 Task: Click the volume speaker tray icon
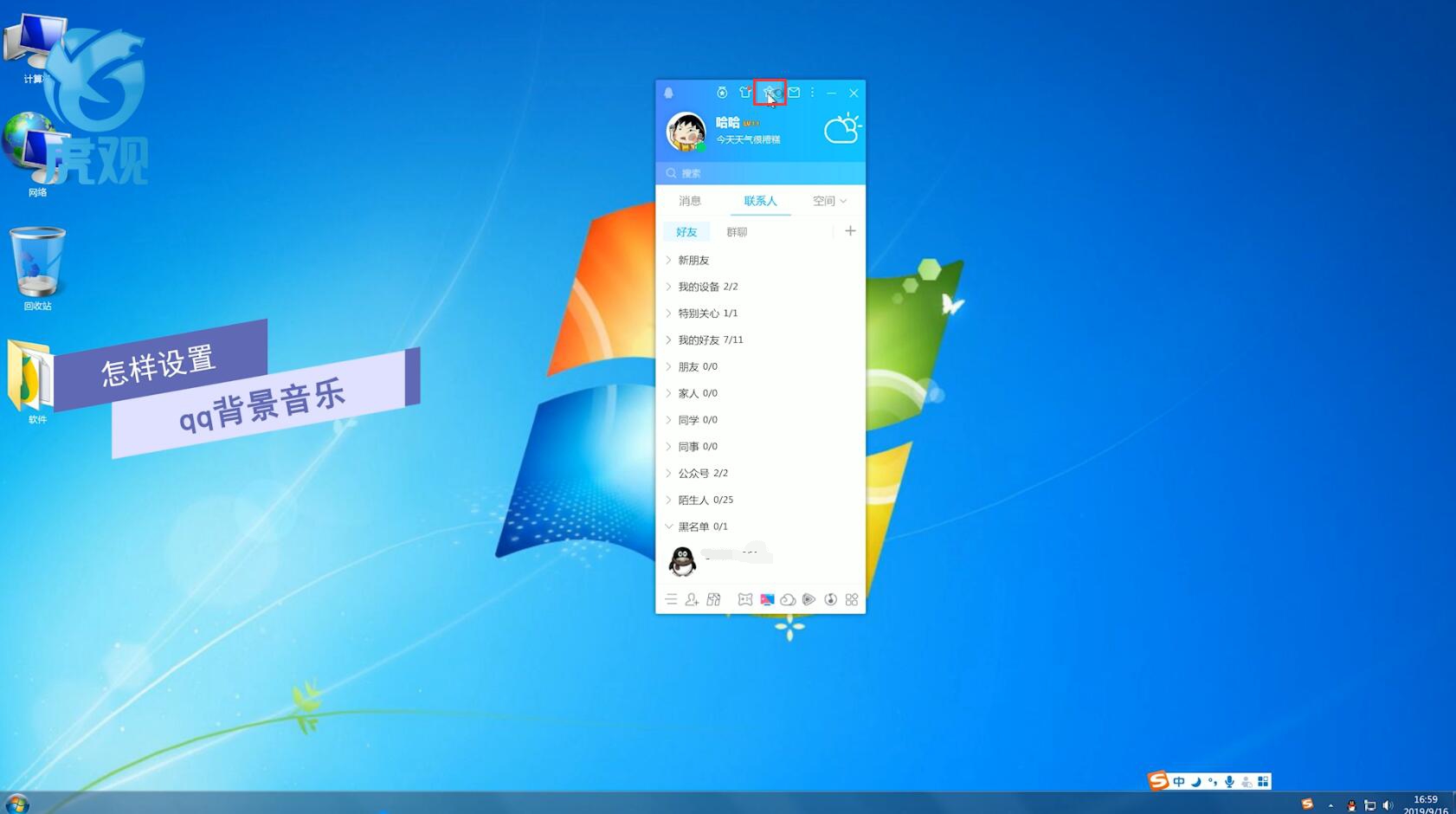point(1388,805)
